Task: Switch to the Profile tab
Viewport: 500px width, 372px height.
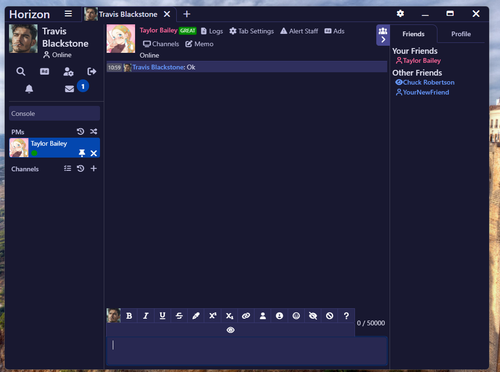Action: 461,34
